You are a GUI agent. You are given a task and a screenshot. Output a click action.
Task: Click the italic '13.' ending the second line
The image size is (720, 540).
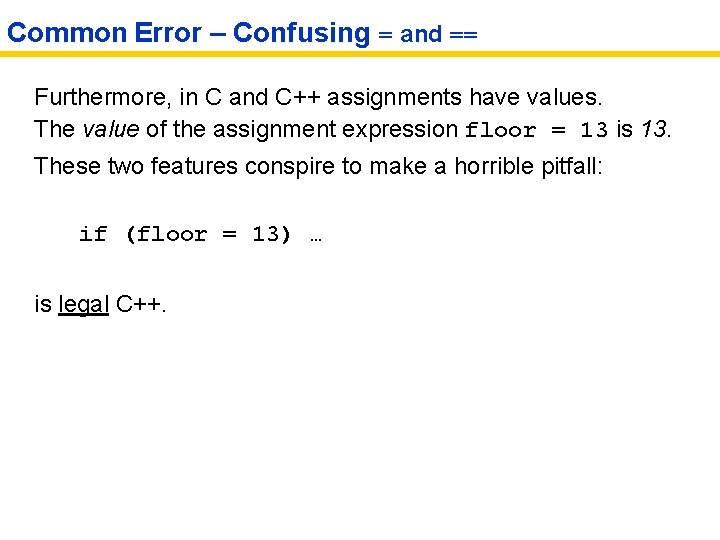(x=656, y=129)
